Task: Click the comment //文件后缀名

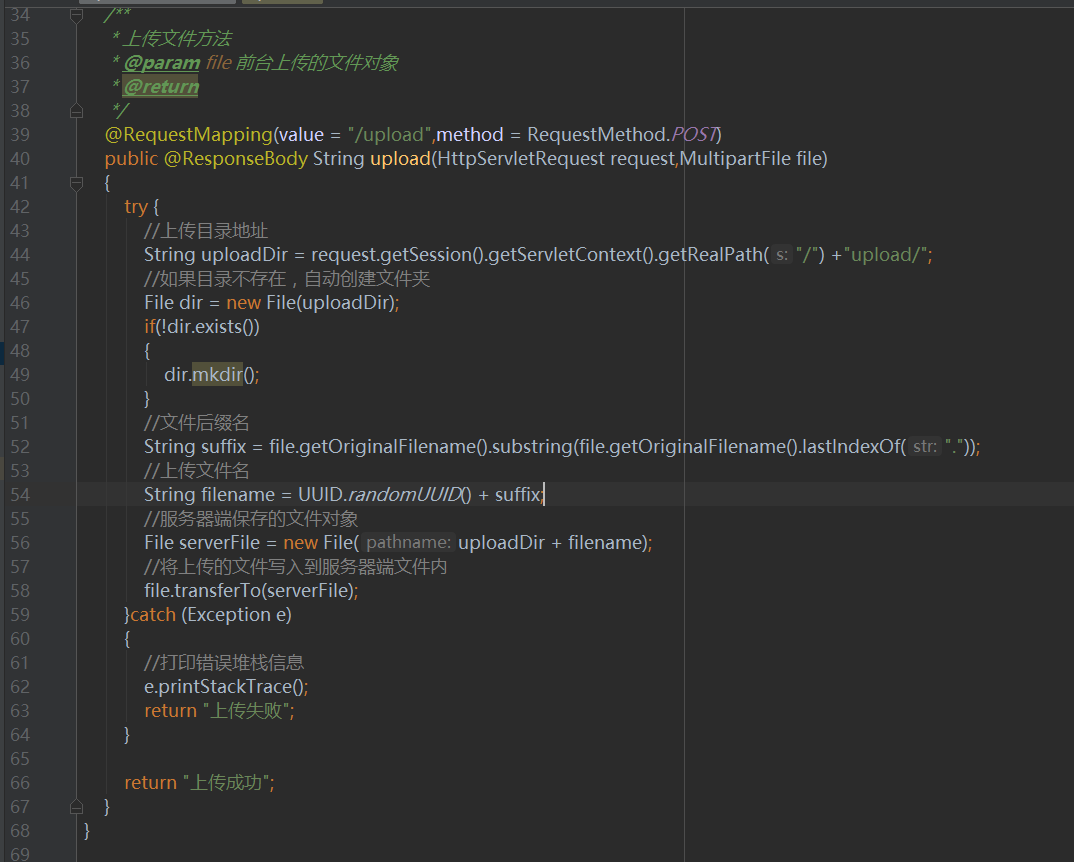Action: [197, 423]
